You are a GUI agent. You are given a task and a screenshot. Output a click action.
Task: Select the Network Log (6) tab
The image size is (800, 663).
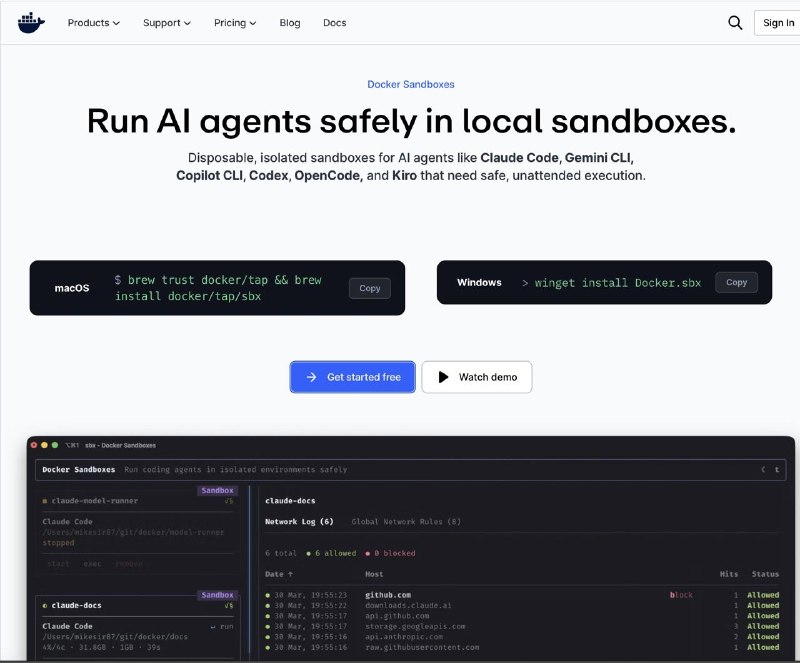(x=299, y=522)
